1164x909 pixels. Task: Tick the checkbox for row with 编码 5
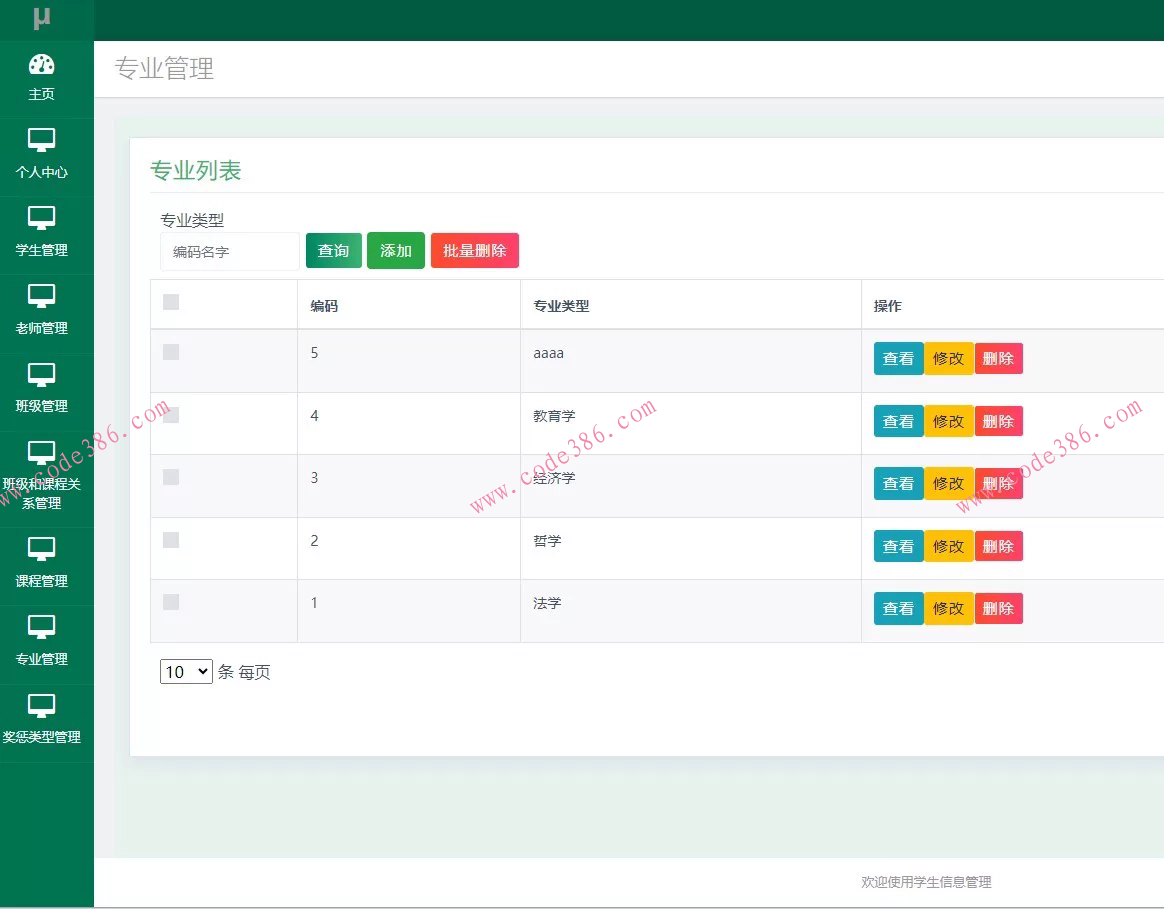[x=170, y=352]
